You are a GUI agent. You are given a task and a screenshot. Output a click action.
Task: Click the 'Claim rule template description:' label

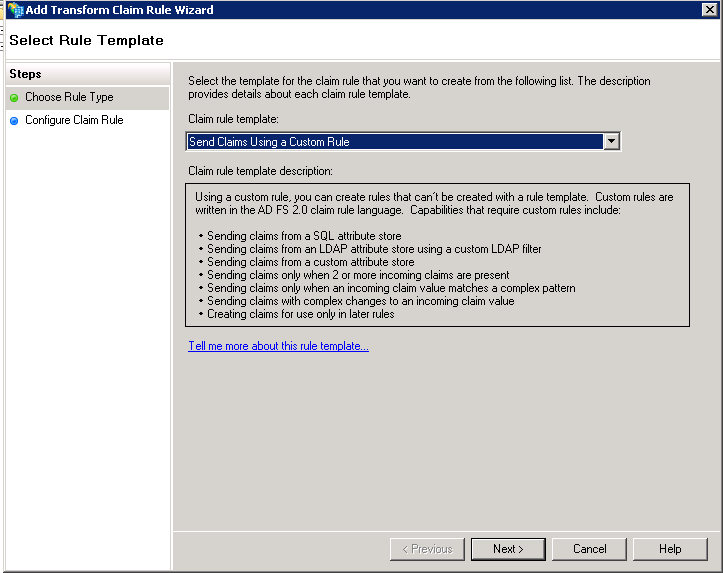pyautogui.click(x=260, y=171)
